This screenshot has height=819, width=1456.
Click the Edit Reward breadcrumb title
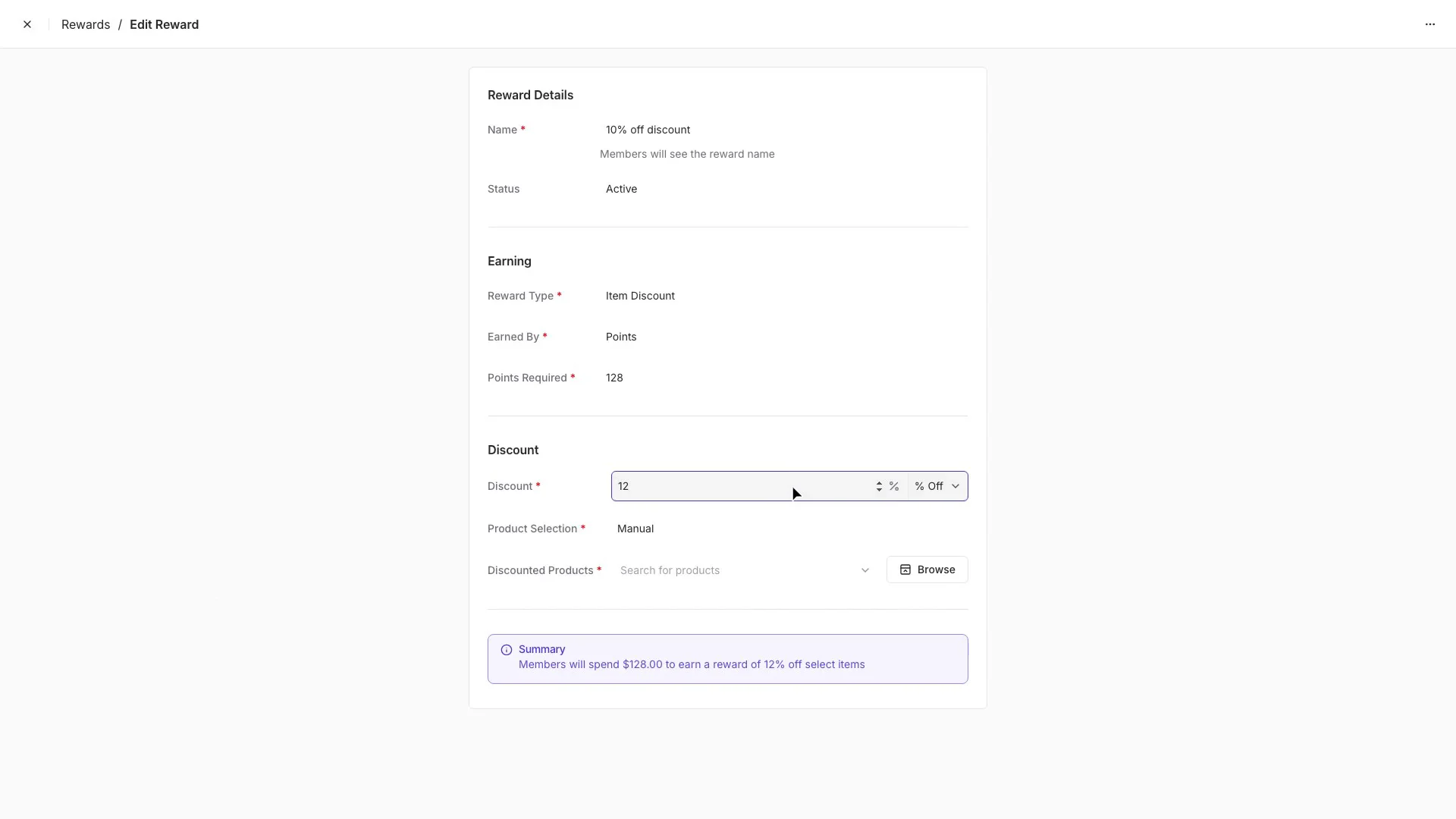click(164, 24)
